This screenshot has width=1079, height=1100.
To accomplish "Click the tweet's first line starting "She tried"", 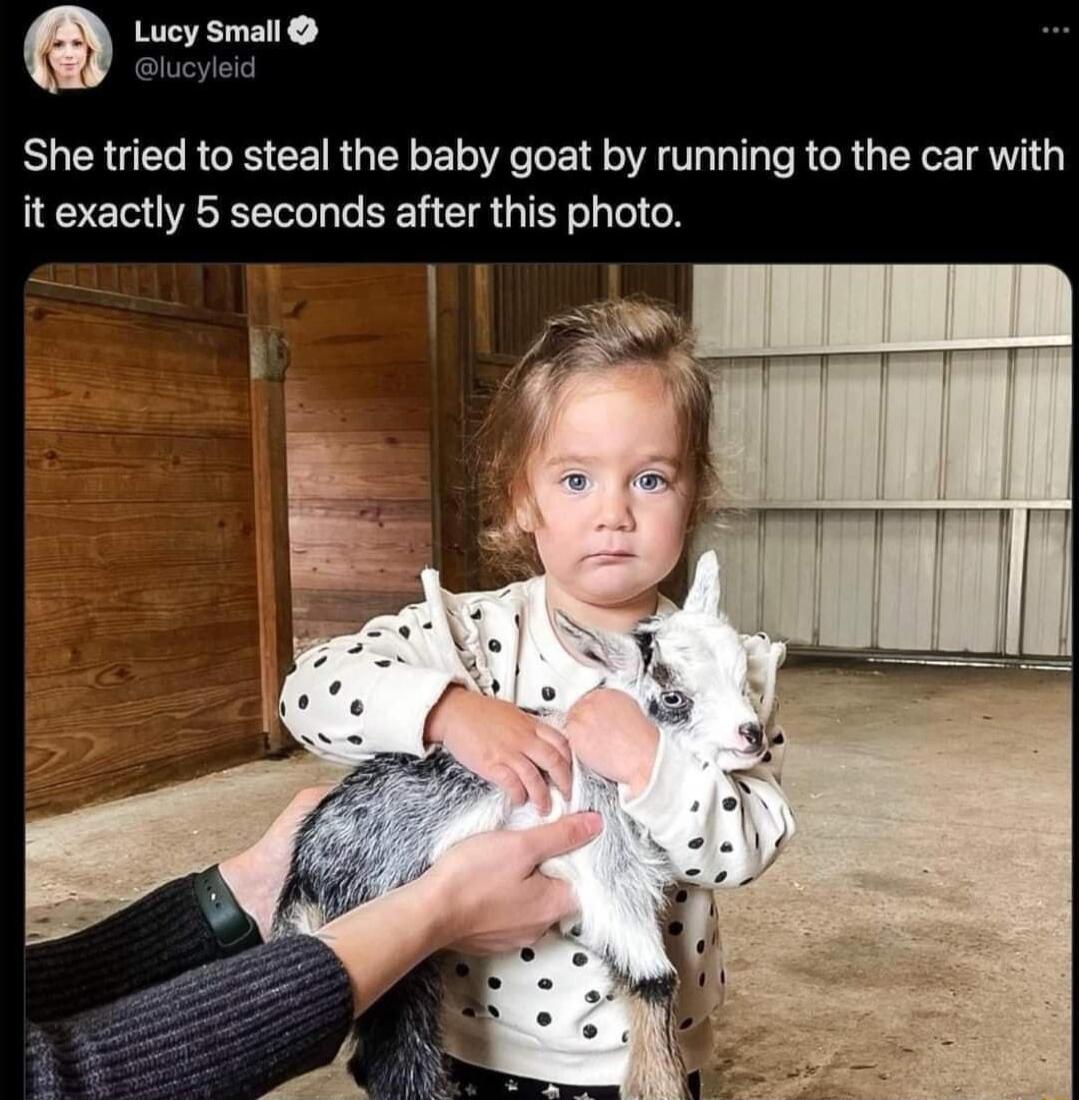I will click(x=544, y=156).
